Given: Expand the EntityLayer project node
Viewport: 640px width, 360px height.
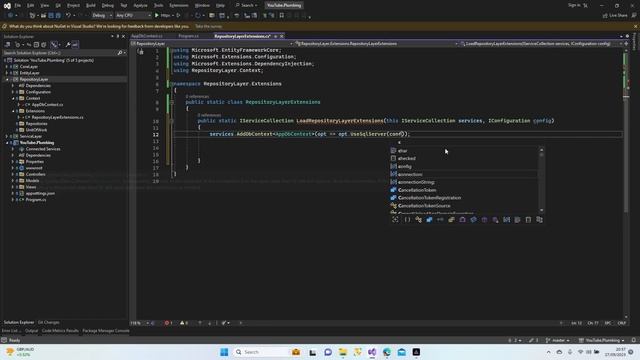Looking at the screenshot, I should (7, 73).
